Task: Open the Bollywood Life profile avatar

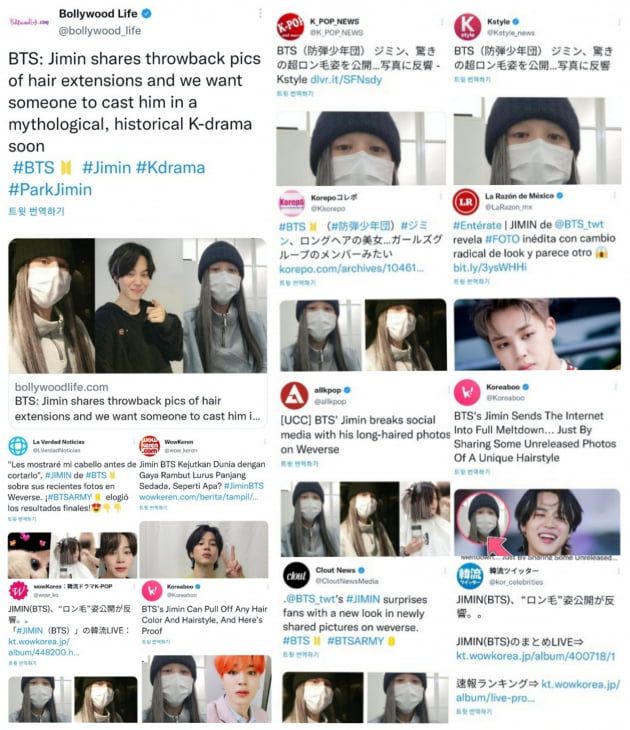Action: 29,21
